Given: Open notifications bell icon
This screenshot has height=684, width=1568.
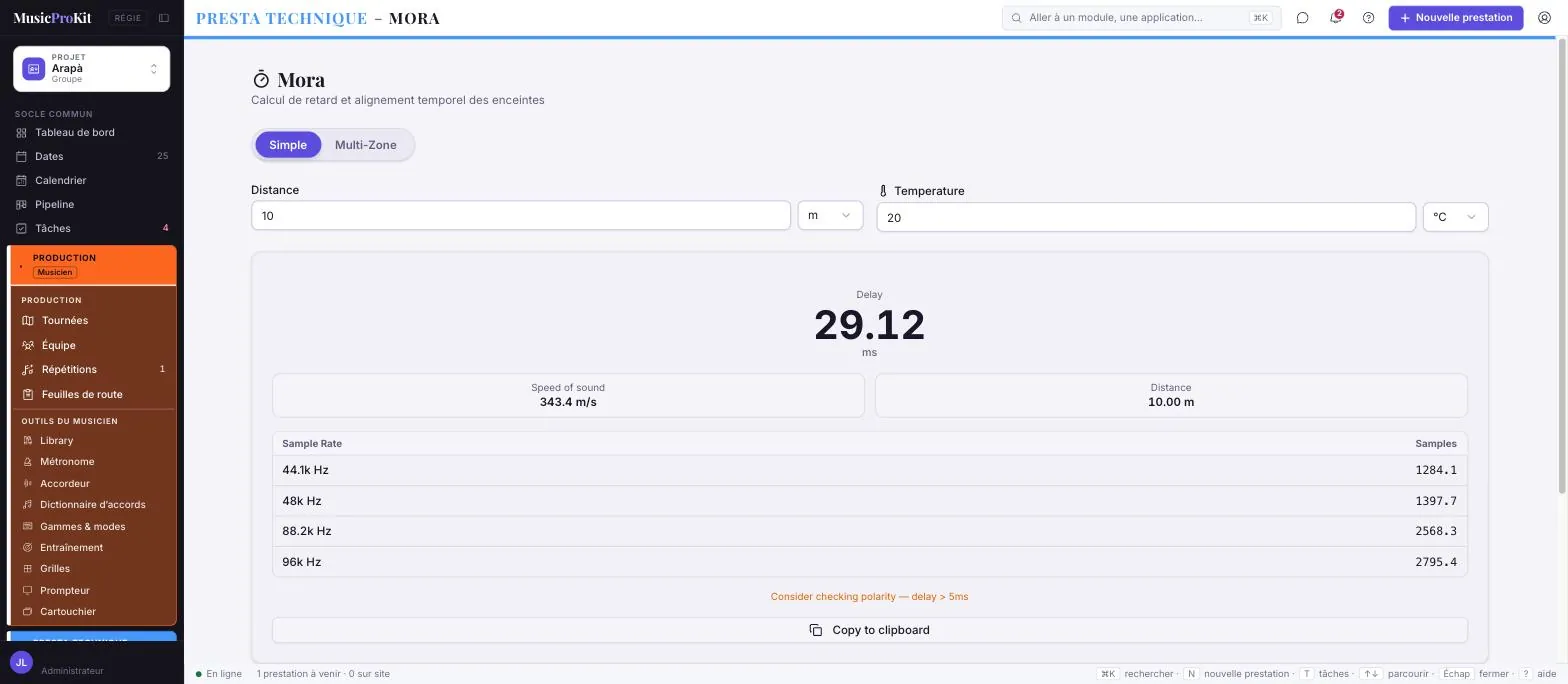Looking at the screenshot, I should (1335, 18).
